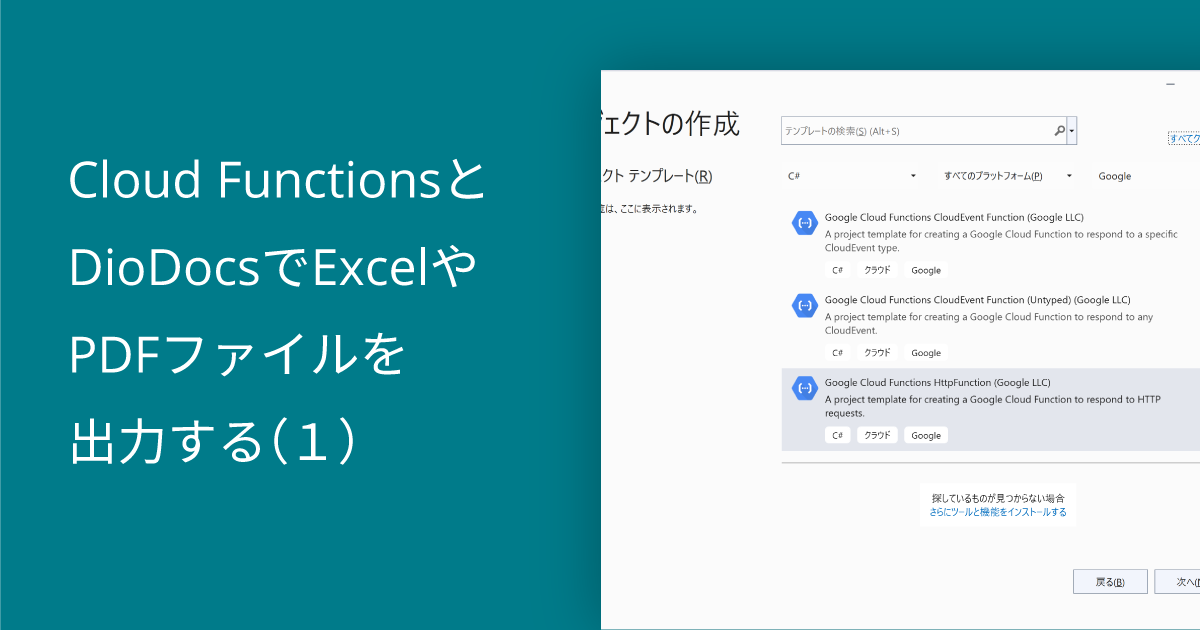The height and width of the screenshot is (630, 1200).
Task: Click the search magnifier icon
Action: point(1059,130)
